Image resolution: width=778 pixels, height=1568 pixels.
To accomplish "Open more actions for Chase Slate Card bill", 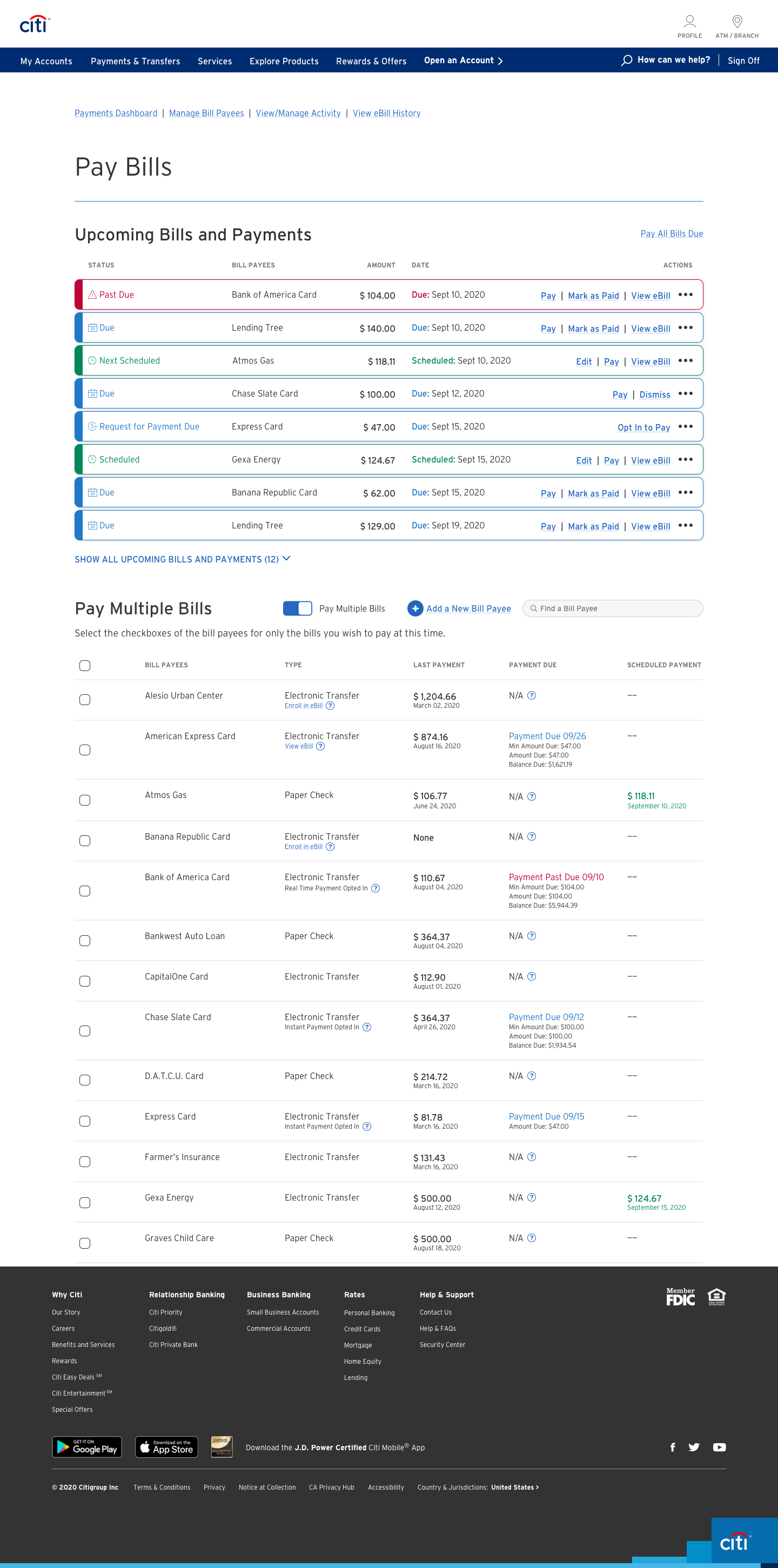I will [x=686, y=393].
